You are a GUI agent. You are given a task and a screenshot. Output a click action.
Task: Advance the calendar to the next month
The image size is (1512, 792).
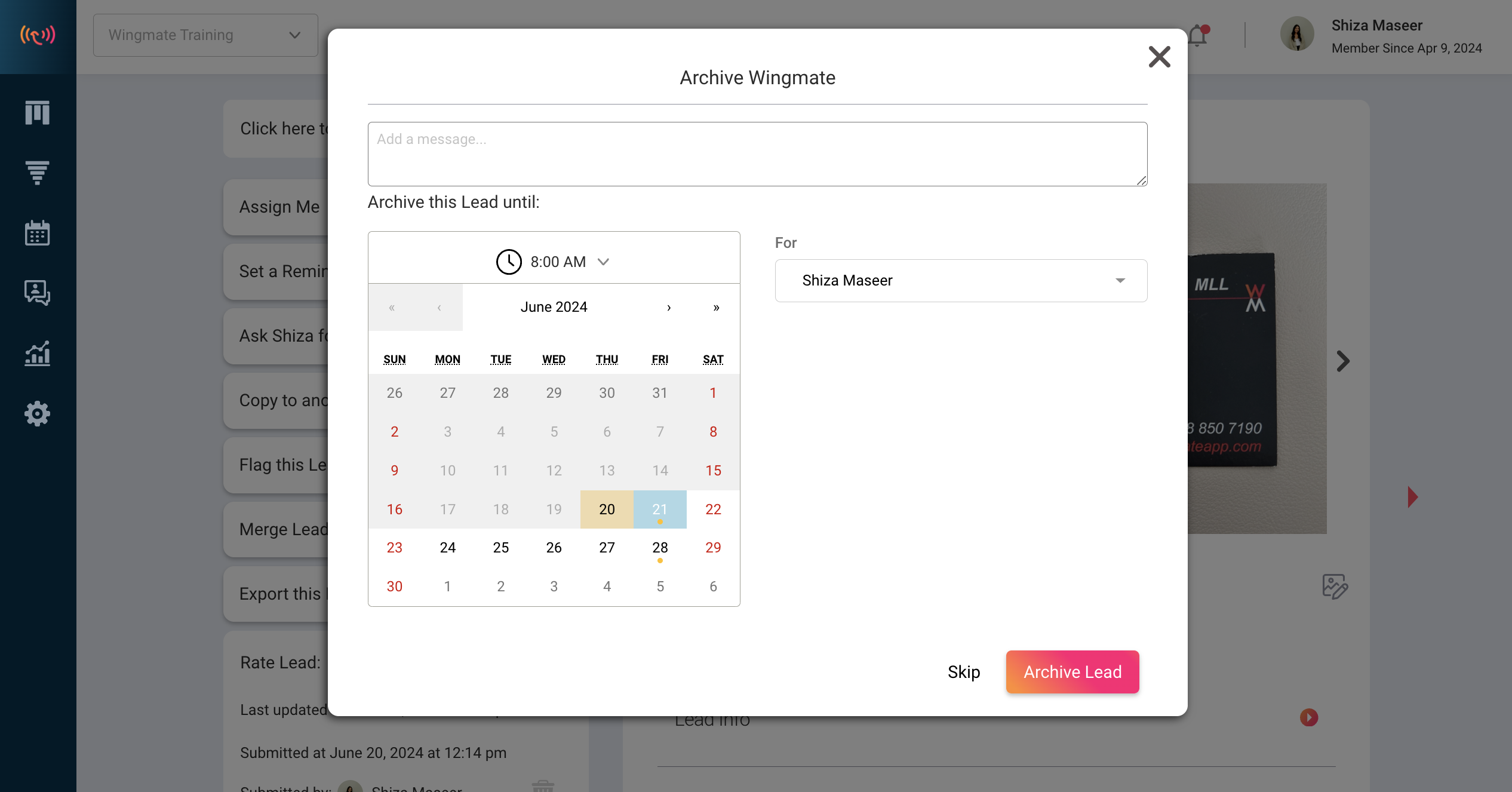[x=669, y=307]
